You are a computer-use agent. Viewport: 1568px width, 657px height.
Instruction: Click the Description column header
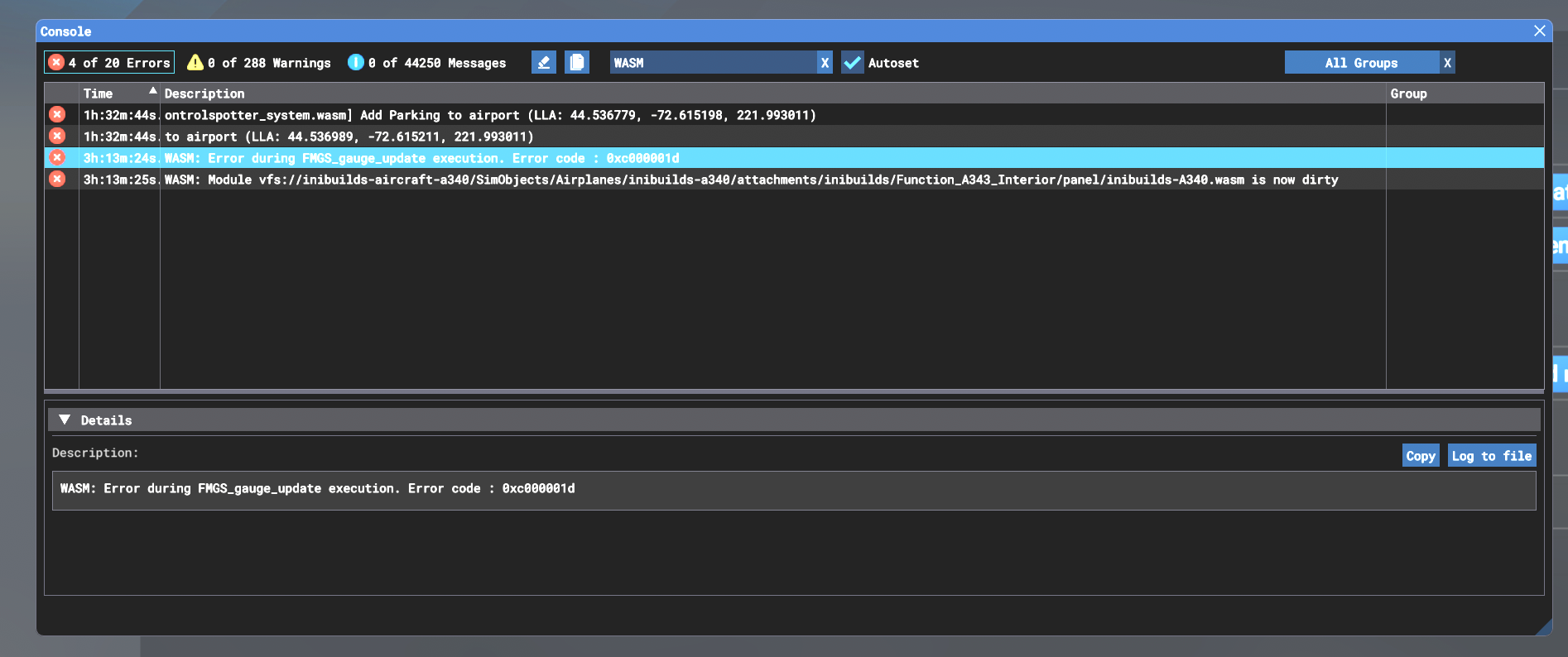pyautogui.click(x=204, y=94)
